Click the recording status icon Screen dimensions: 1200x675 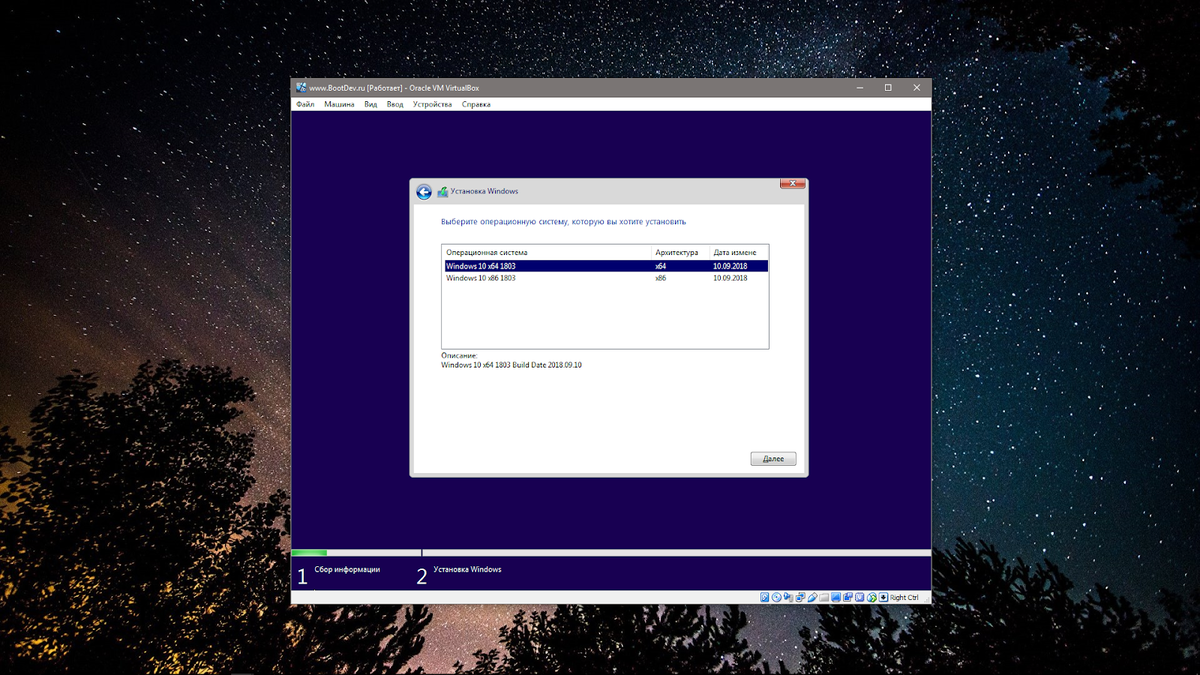click(848, 597)
